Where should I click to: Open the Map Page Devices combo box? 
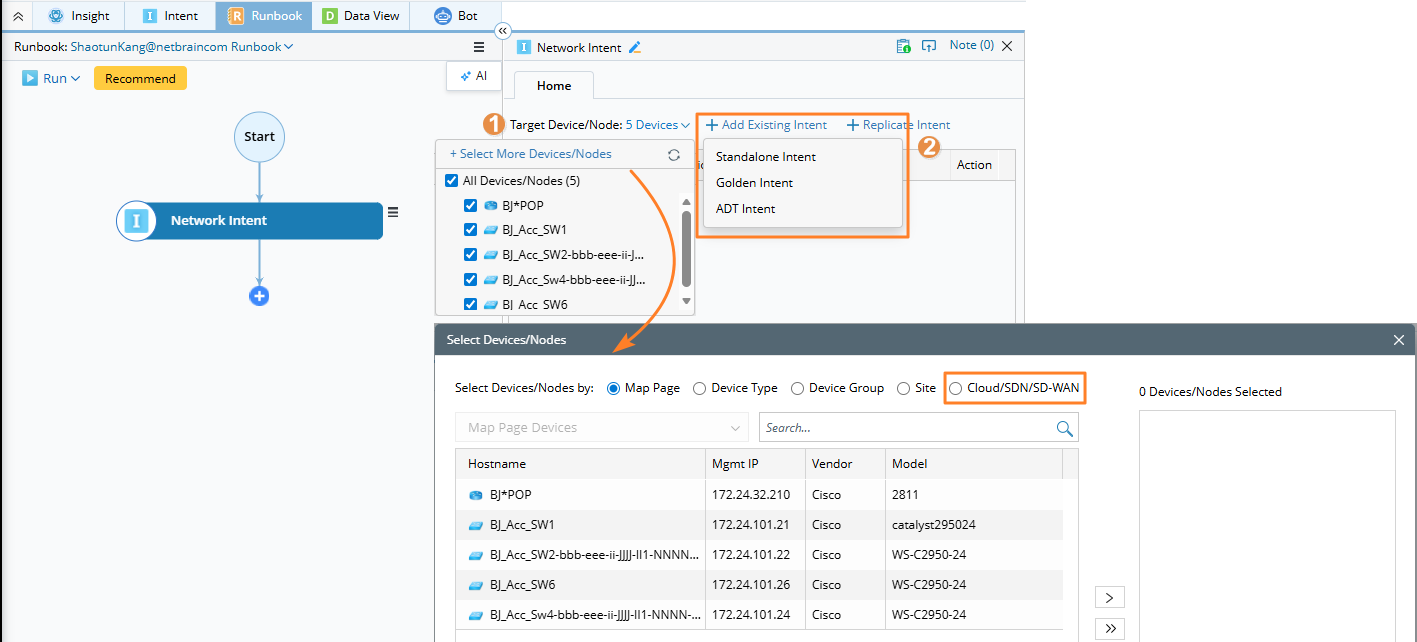601,428
